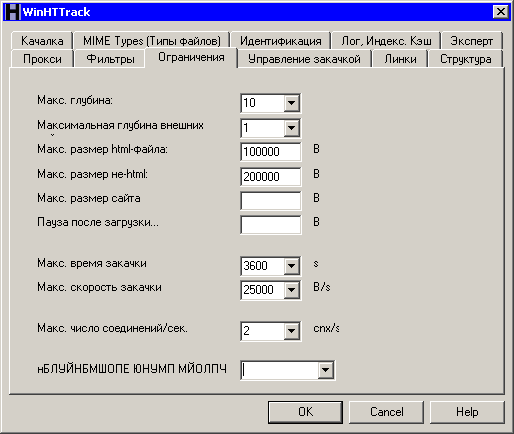Click the Макс. глубина label
514x434 pixels.
click(75, 100)
